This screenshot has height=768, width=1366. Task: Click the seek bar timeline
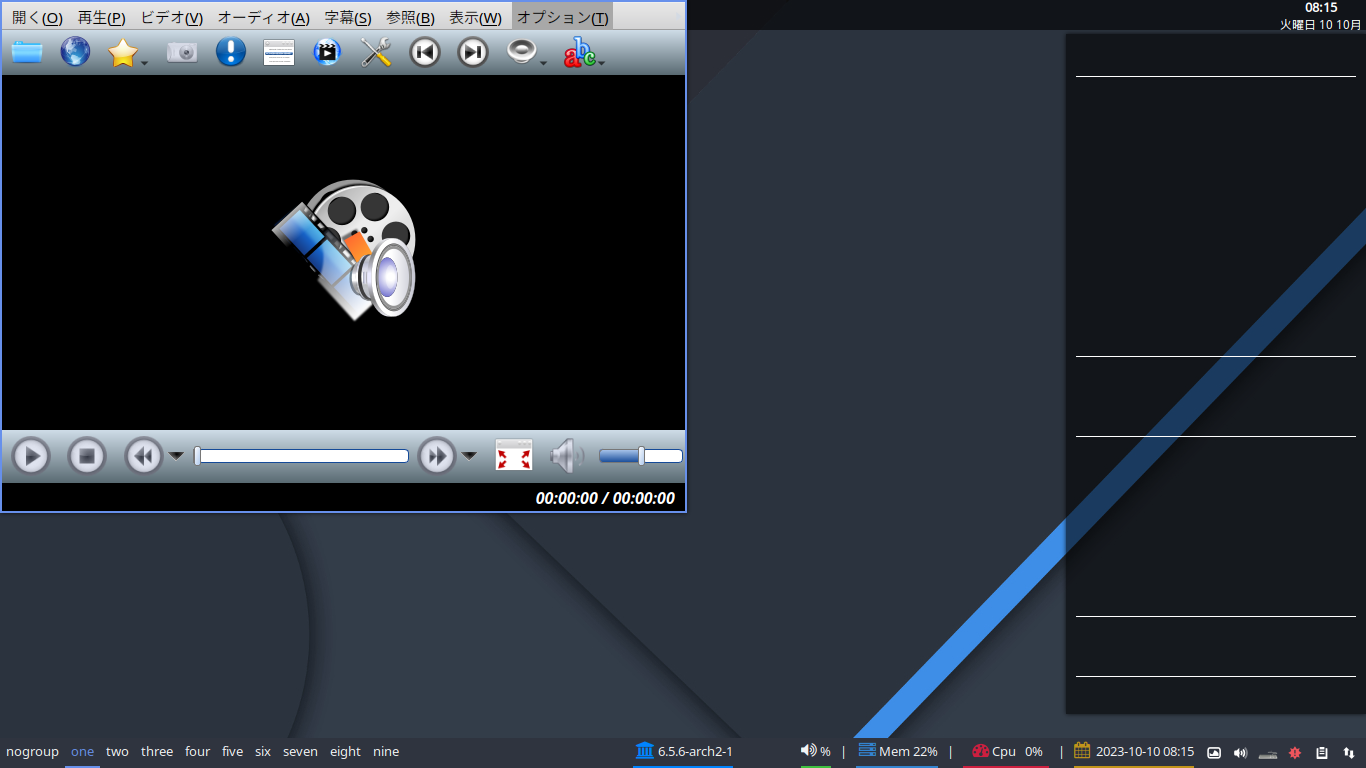[x=301, y=456]
